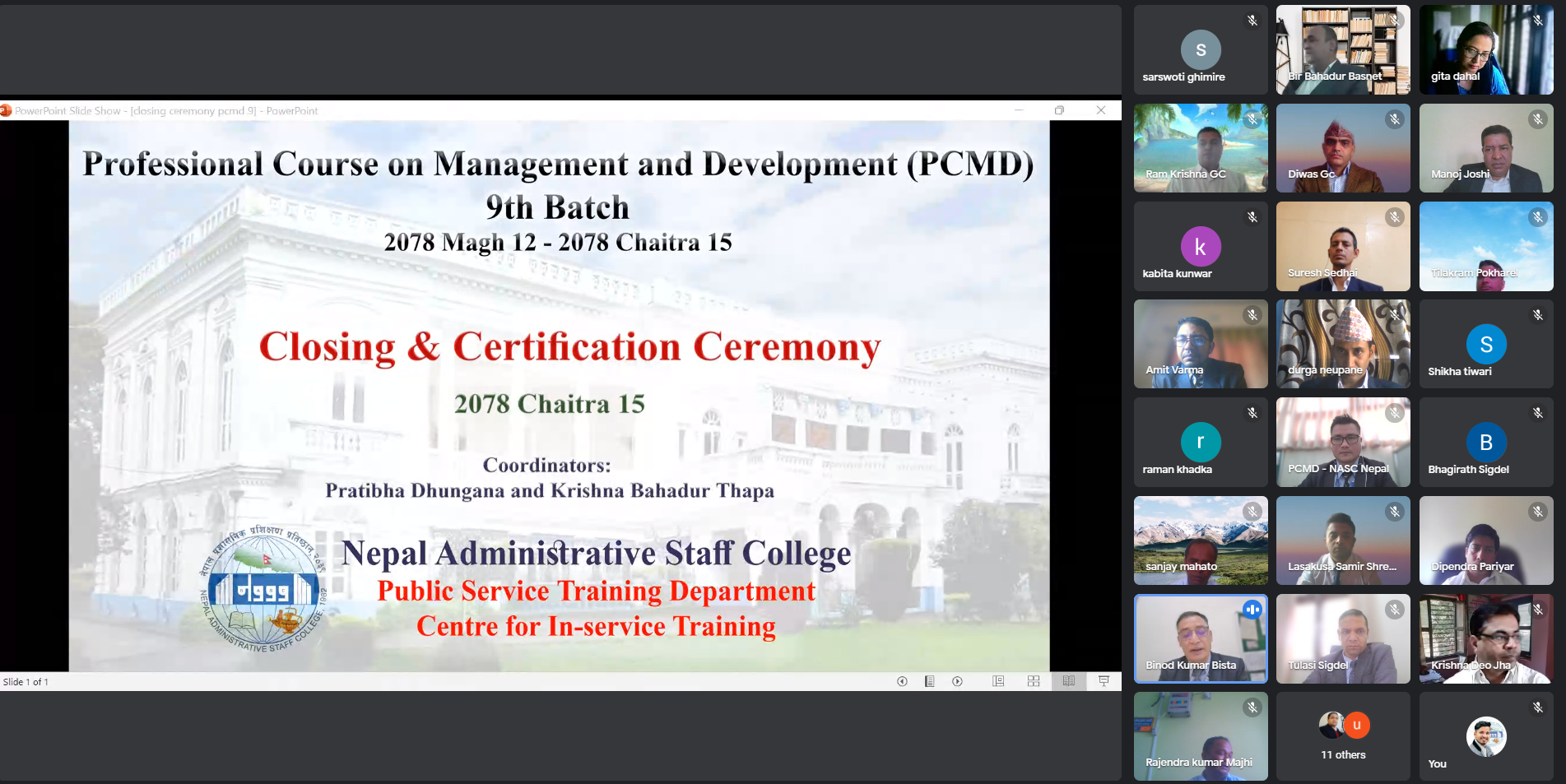Click muted mic icon on Dipendra Pariyar
The height and width of the screenshot is (784, 1566).
point(1538,512)
